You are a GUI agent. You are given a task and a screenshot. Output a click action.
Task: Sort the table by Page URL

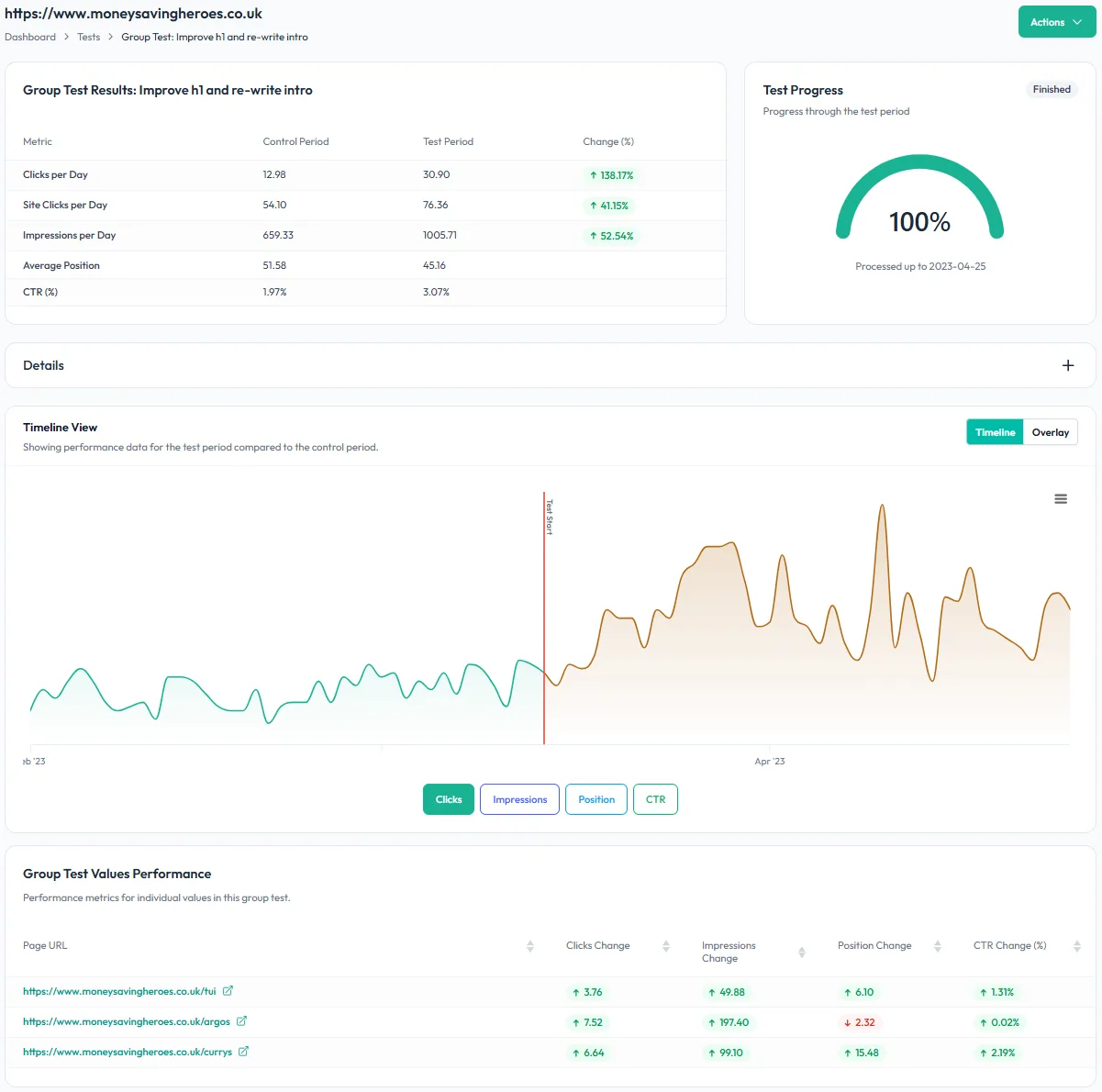[x=529, y=945]
